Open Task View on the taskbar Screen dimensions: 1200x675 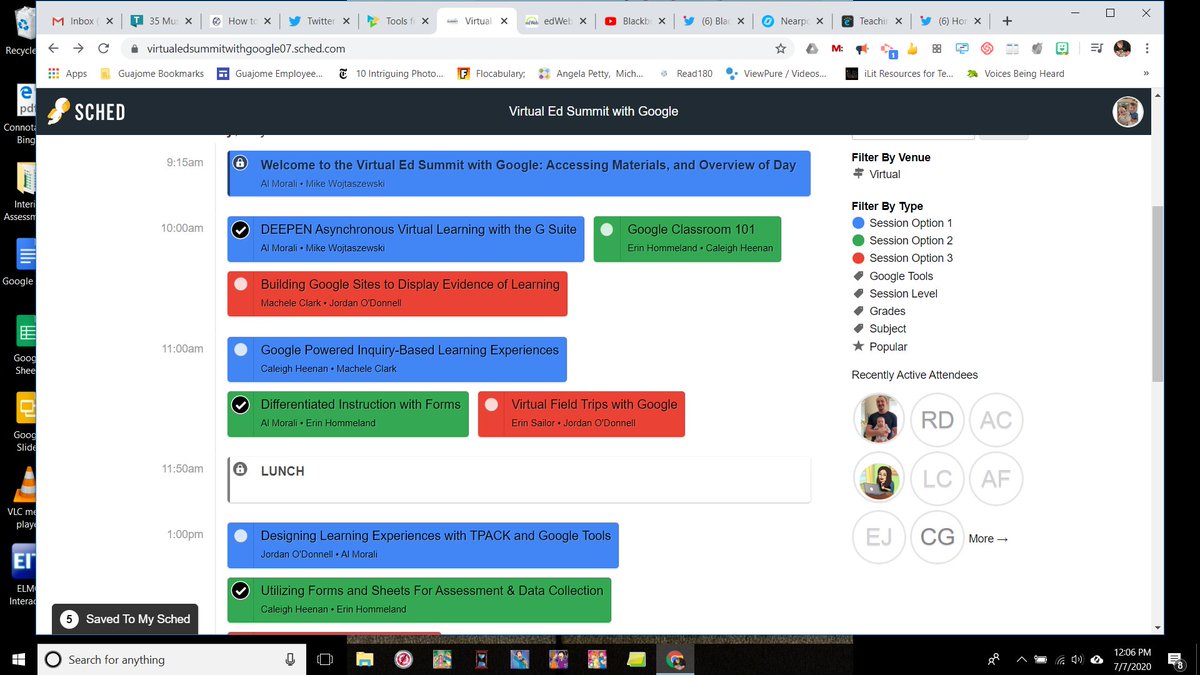pyautogui.click(x=324, y=659)
